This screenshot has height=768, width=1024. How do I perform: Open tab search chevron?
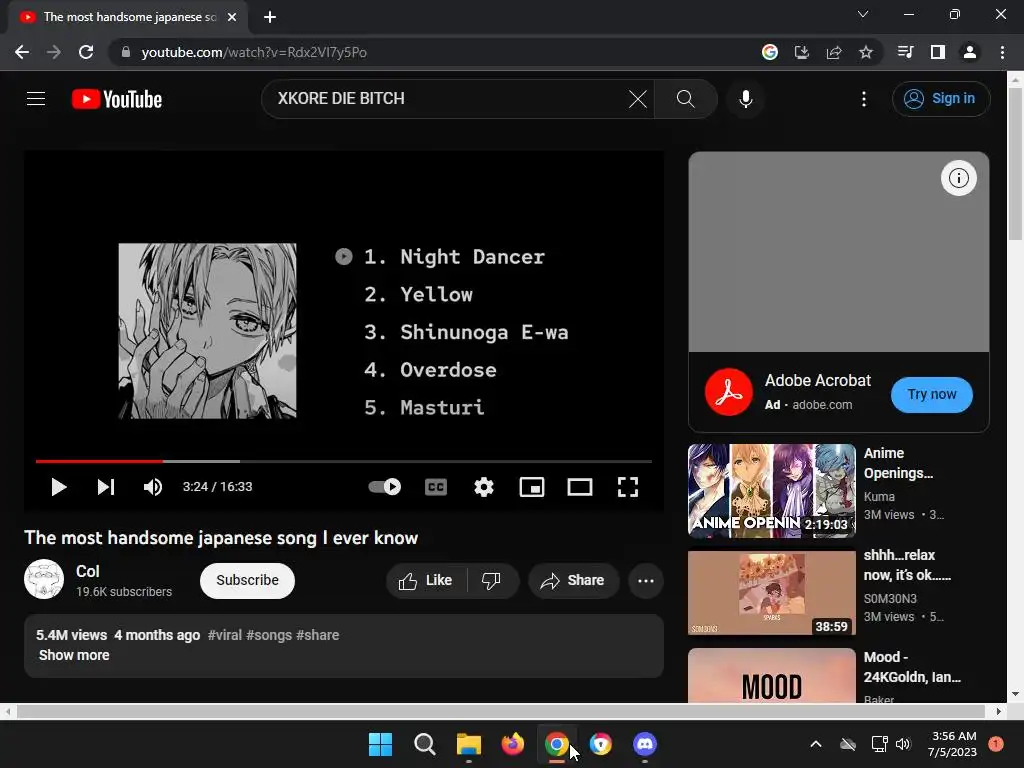[863, 14]
